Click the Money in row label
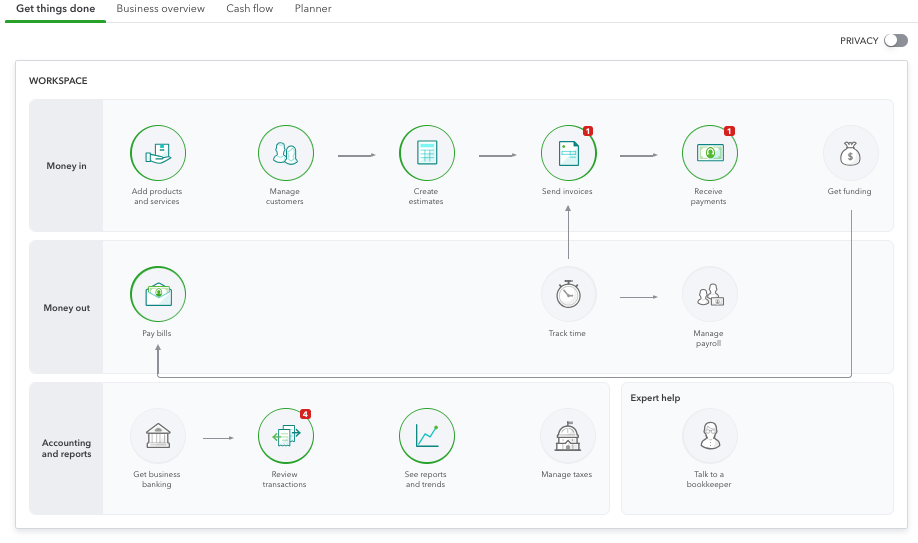This screenshot has width=918, height=543. click(66, 166)
